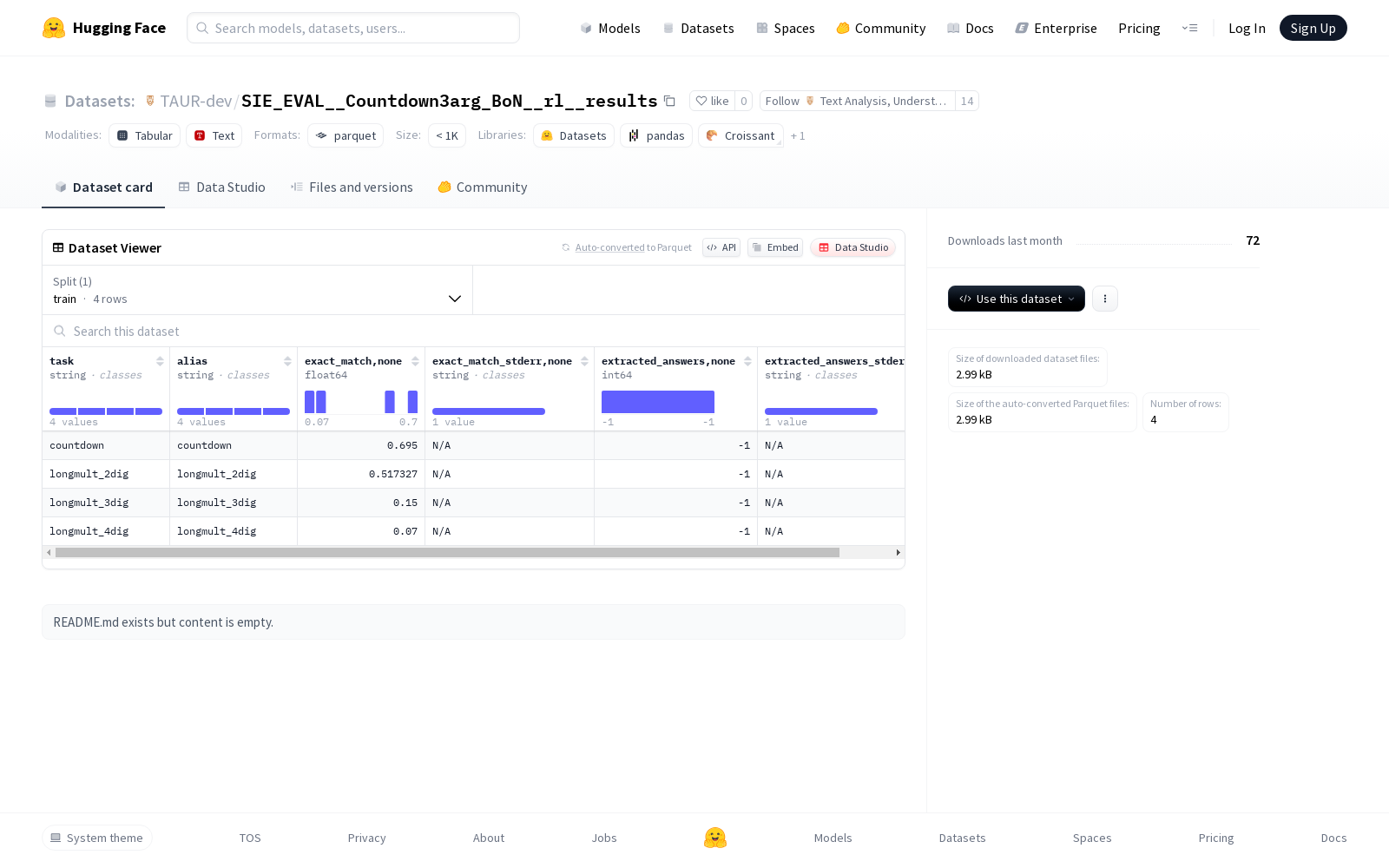Sort the exact_match_stderr,none column

pyautogui.click(x=584, y=361)
